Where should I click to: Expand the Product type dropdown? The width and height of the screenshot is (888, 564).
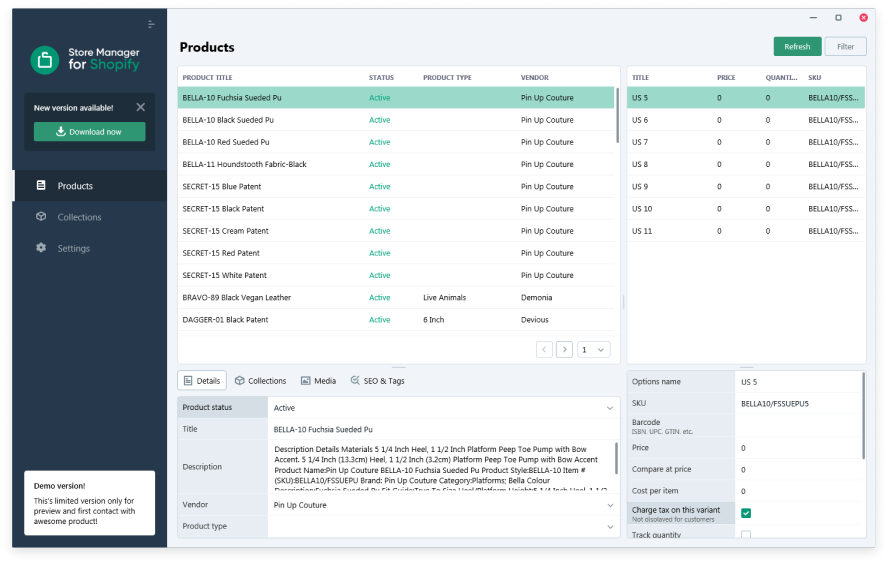coord(610,527)
